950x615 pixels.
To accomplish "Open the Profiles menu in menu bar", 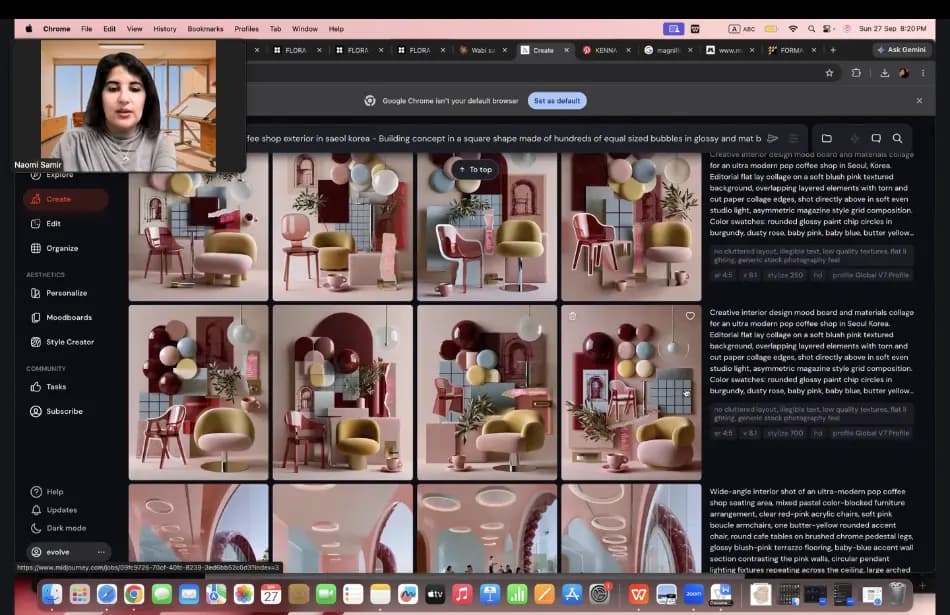I will [247, 28].
